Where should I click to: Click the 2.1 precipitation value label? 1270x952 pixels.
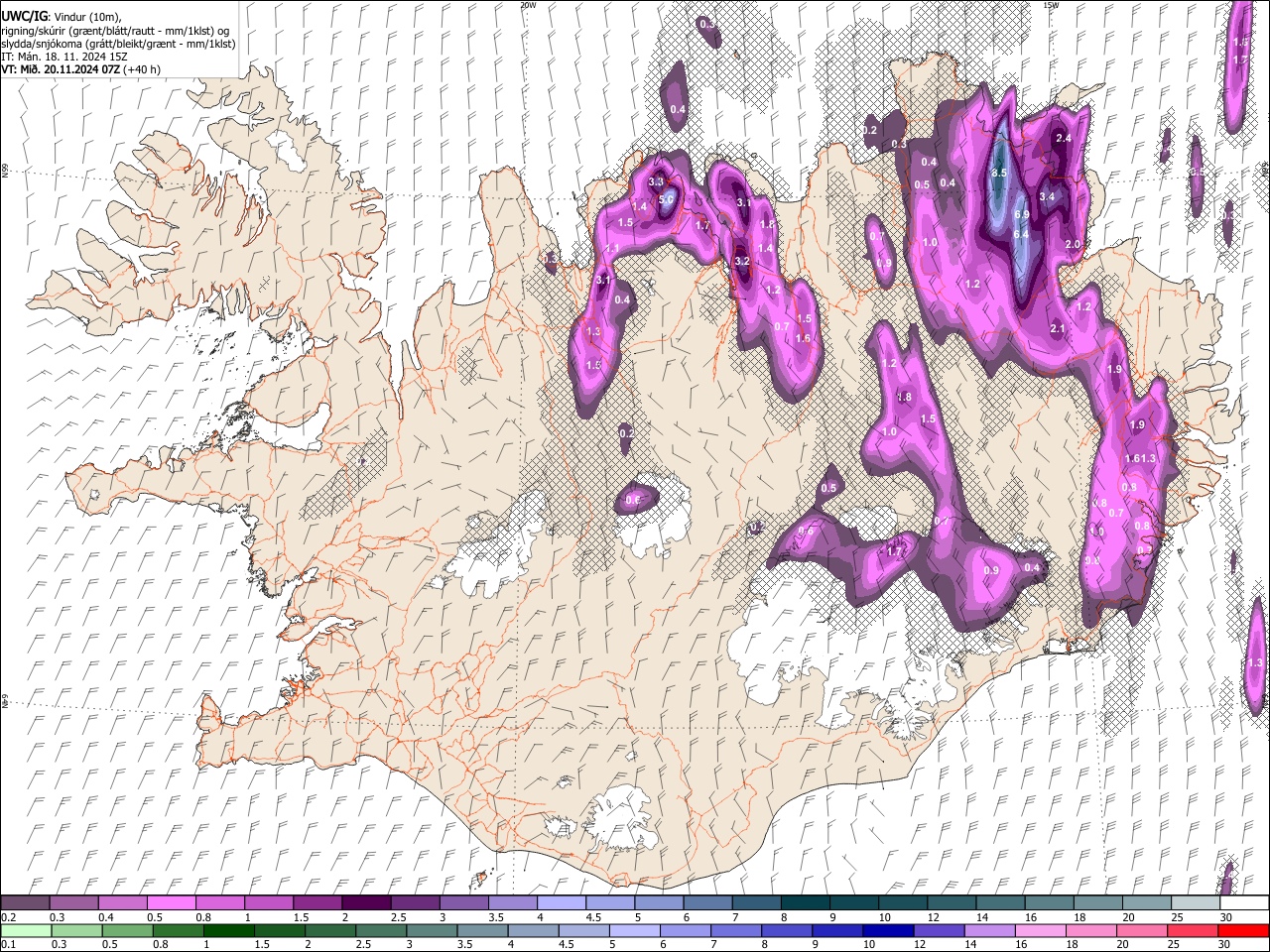coord(1057,328)
